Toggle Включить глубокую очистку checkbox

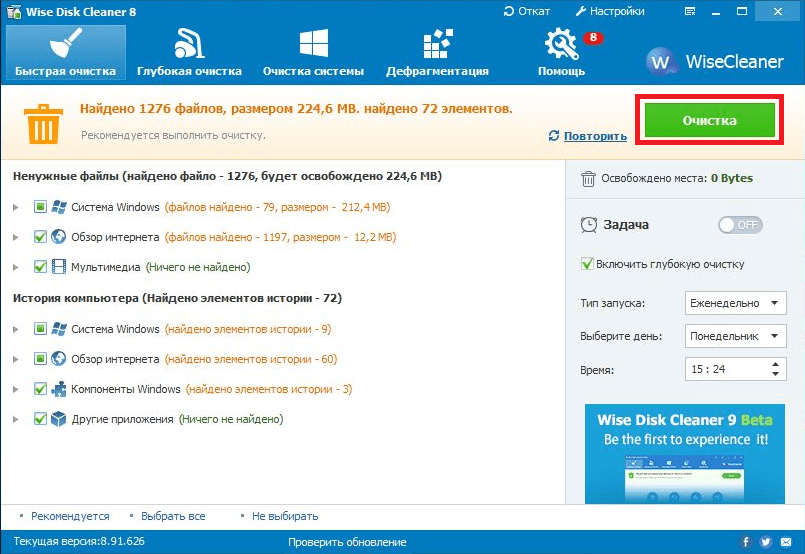(588, 264)
